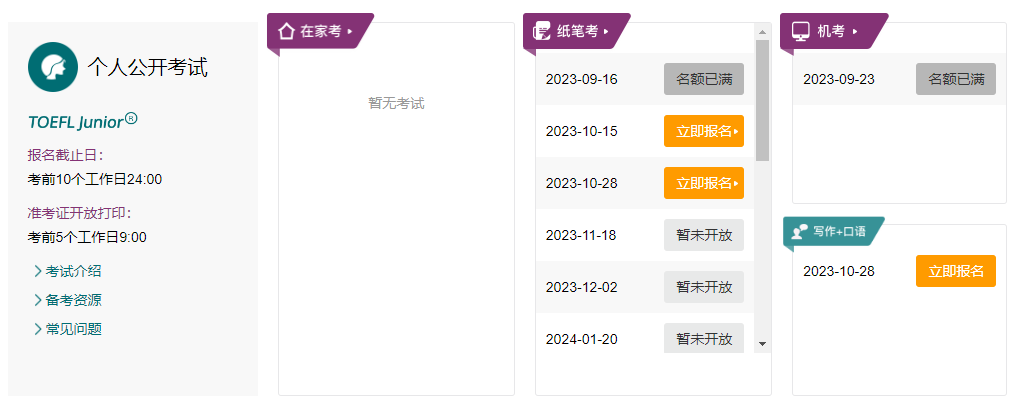
Task: Click the speaking person icon for 写作+口语
Action: 799,231
